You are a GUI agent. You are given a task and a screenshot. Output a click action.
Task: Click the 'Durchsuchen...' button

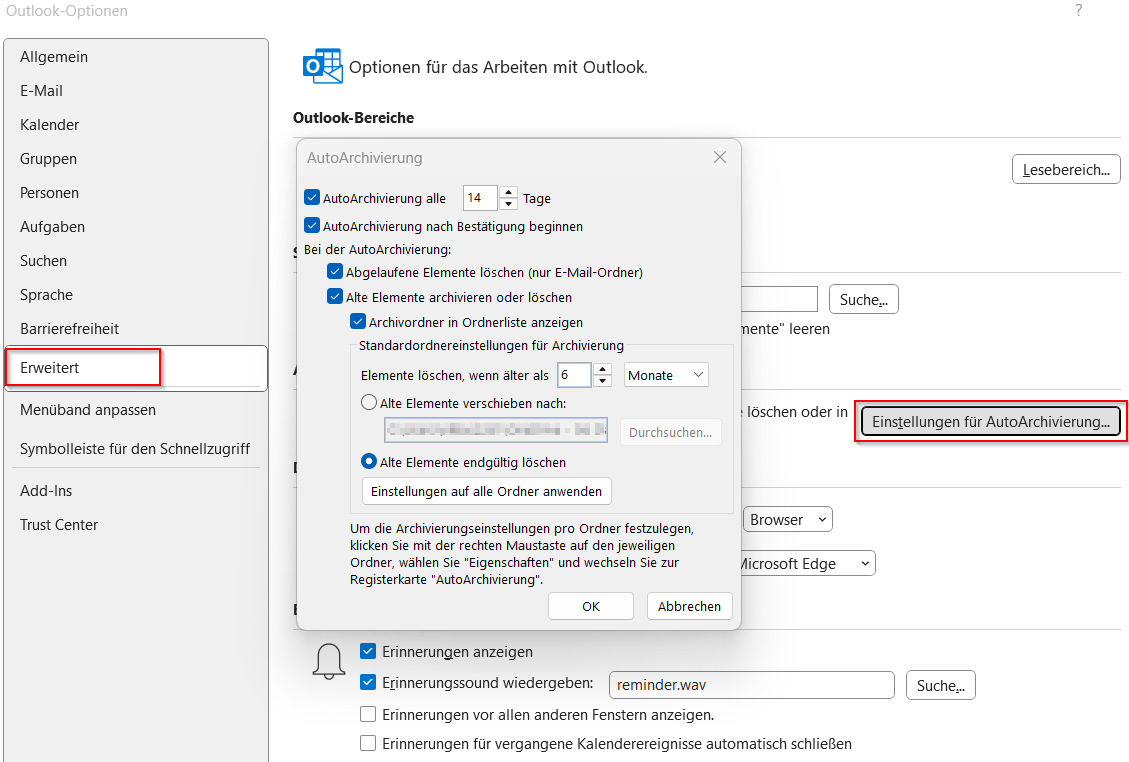pos(670,431)
